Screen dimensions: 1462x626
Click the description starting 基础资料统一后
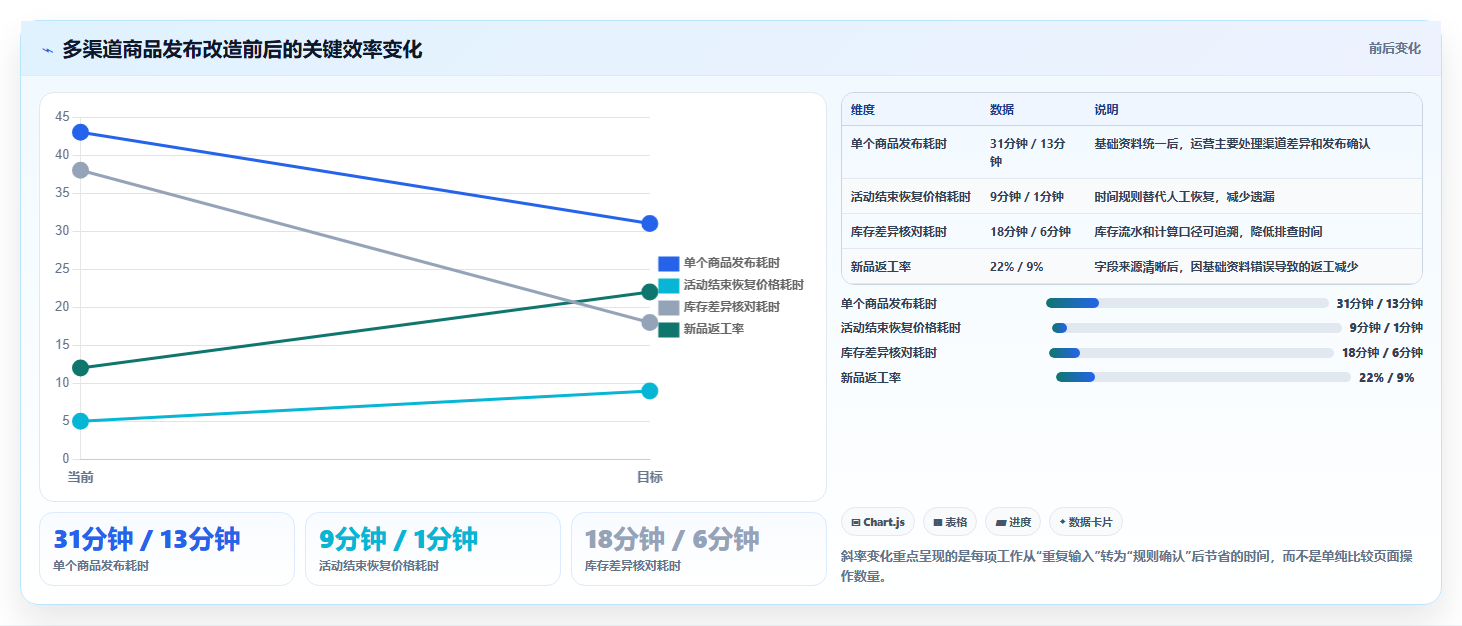(x=1232, y=144)
